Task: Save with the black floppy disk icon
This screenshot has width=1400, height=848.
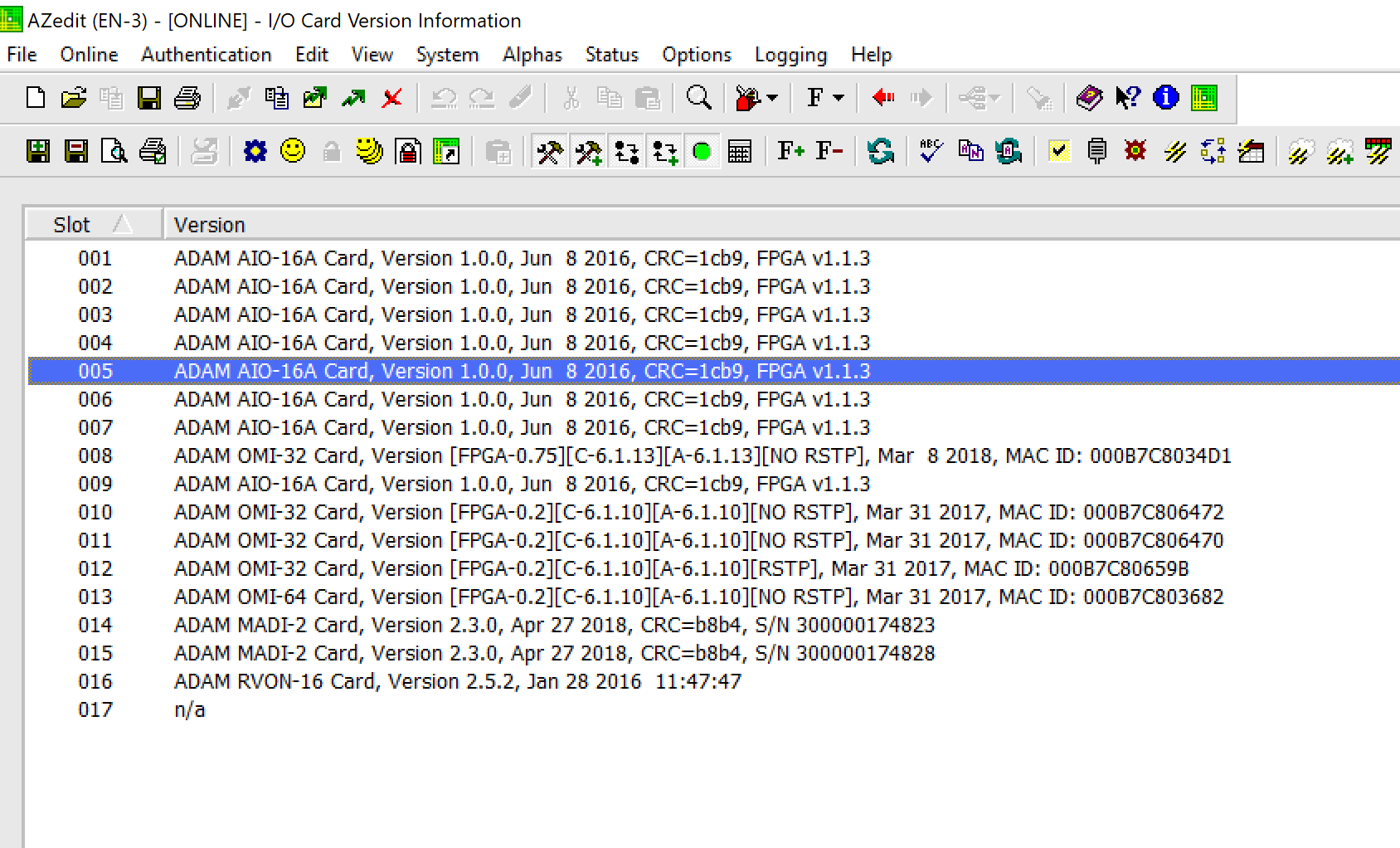Action: click(x=148, y=98)
